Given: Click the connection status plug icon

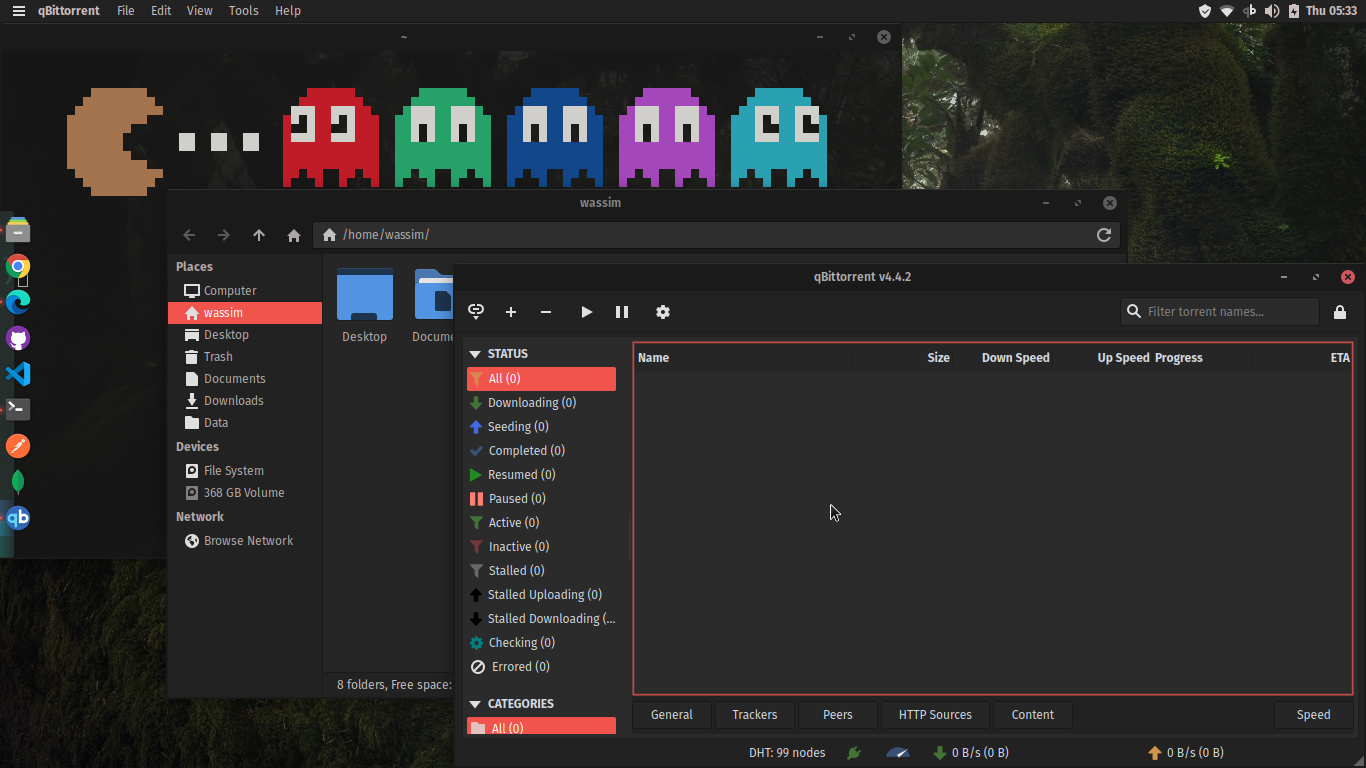Looking at the screenshot, I should (x=854, y=753).
